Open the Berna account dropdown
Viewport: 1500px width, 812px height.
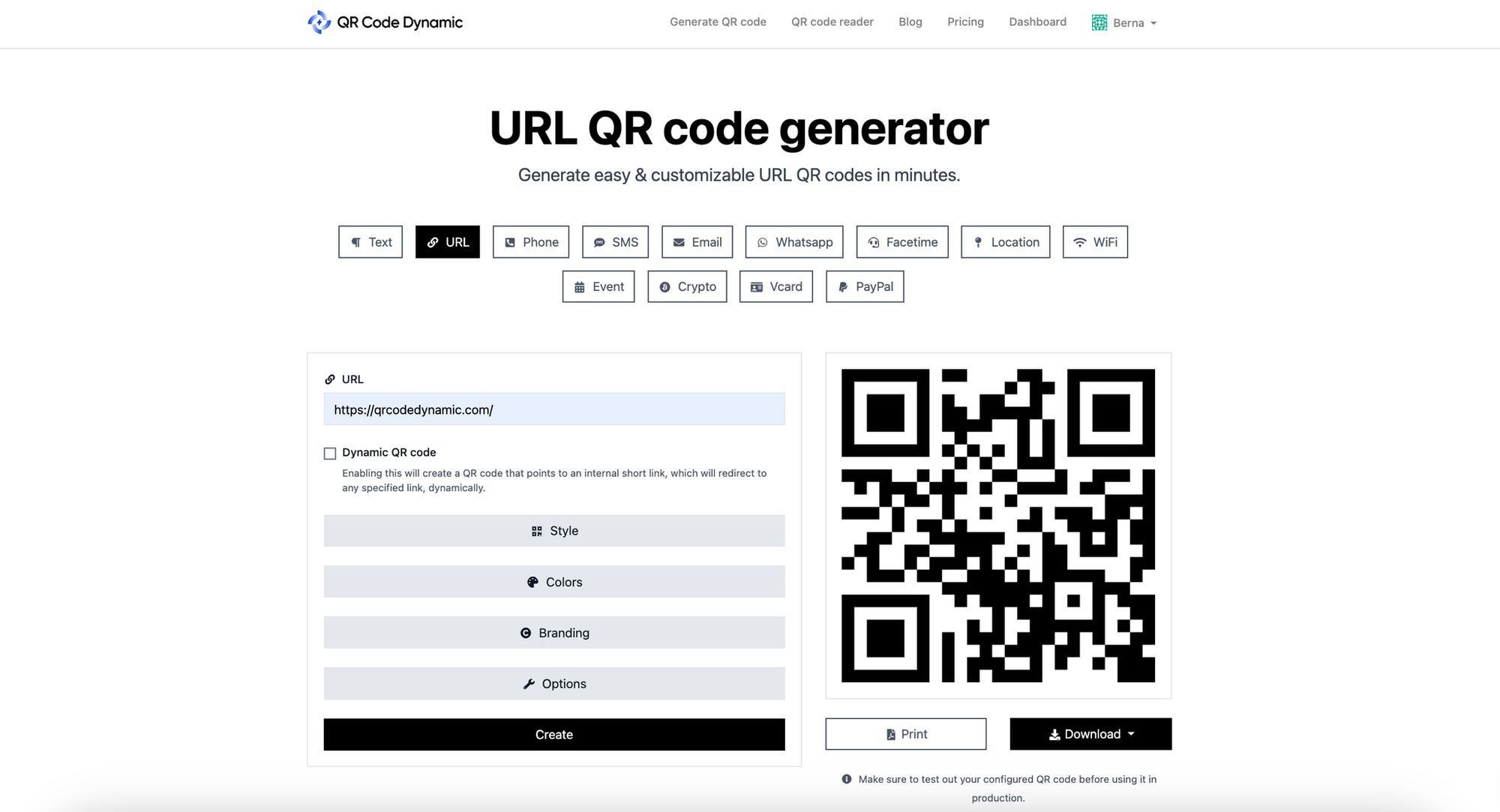point(1124,22)
